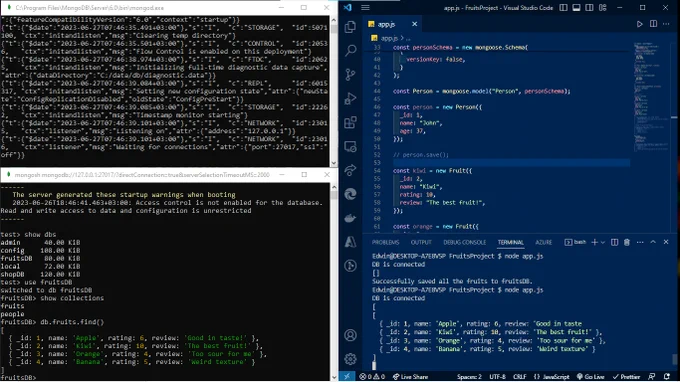This screenshot has width=680, height=382.
Task: Select the bash terminal profile label
Action: [575, 242]
